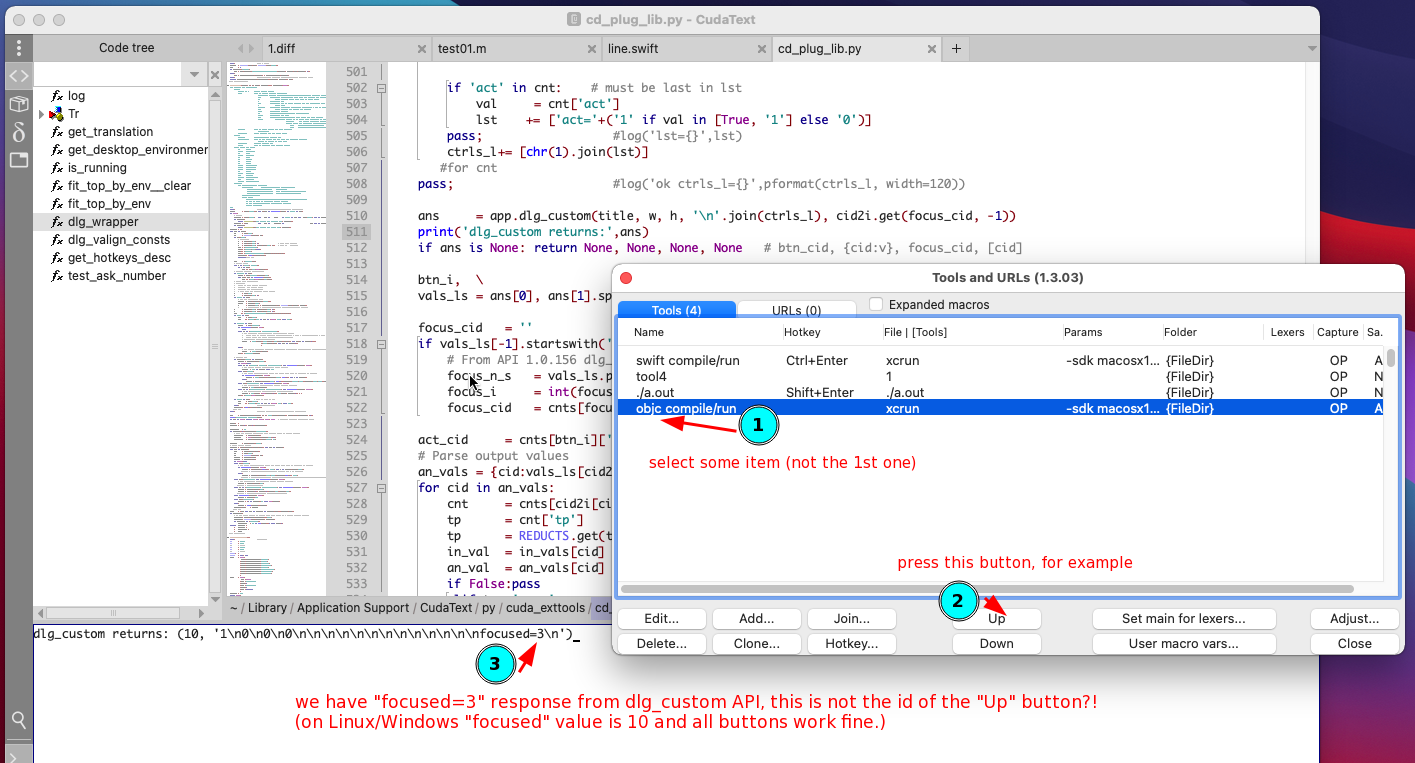
Task: Click the Hotkey... button
Action: (x=851, y=644)
